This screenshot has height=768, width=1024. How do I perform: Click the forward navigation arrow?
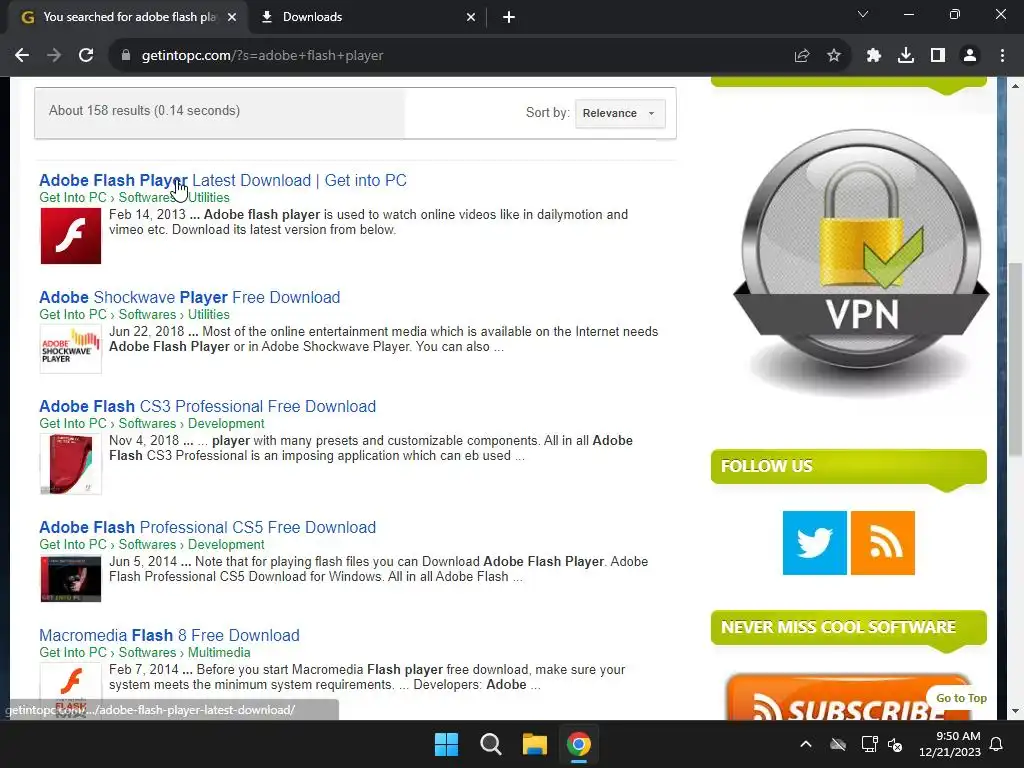(x=54, y=56)
